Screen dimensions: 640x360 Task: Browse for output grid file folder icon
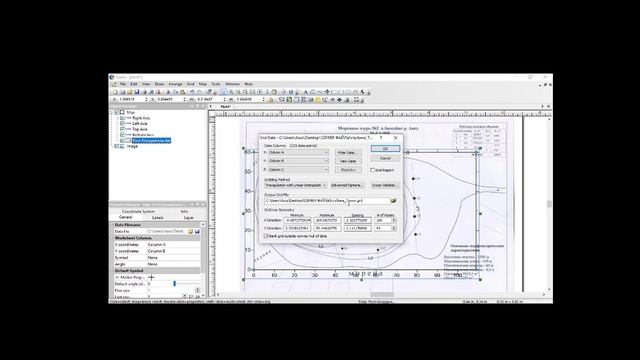click(x=393, y=201)
